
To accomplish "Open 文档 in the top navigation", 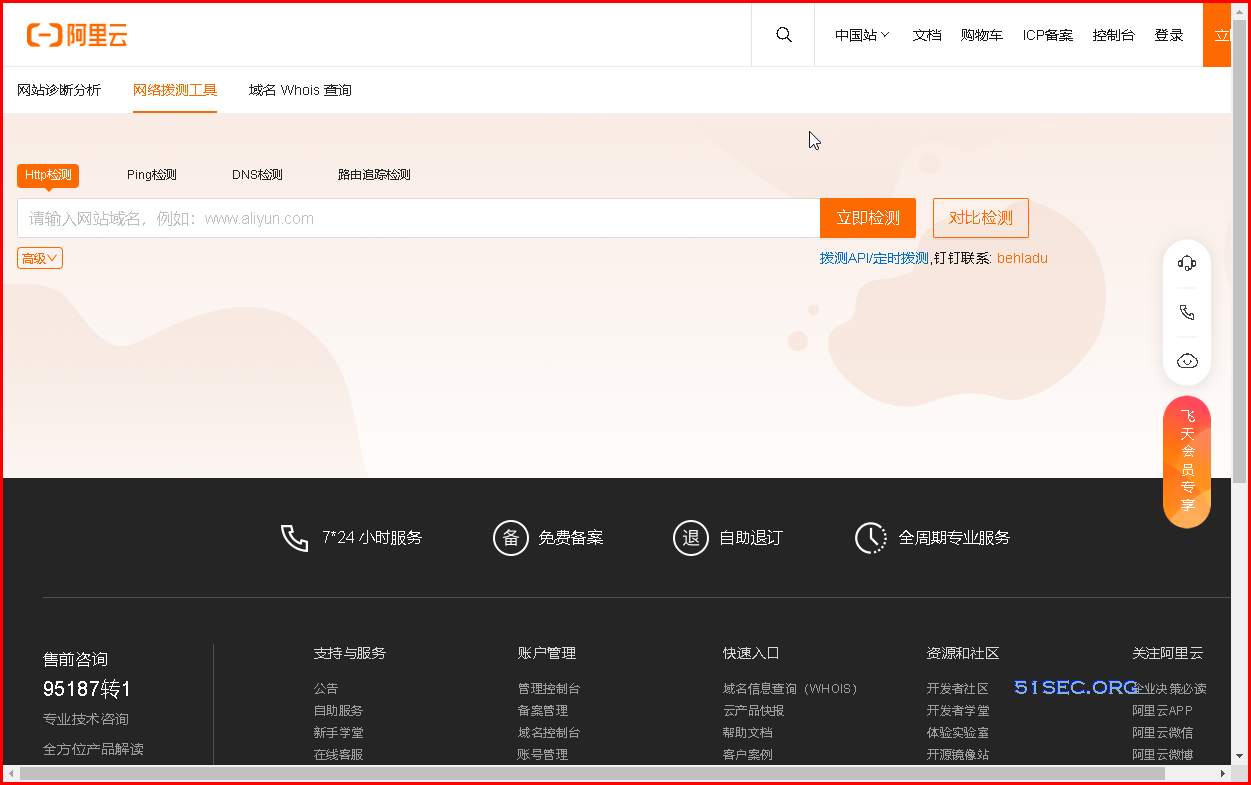I will 927,35.
